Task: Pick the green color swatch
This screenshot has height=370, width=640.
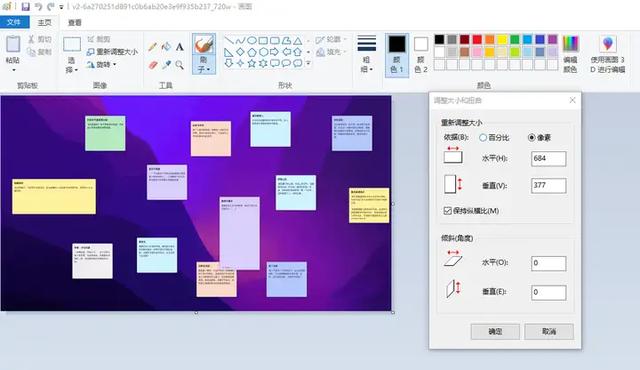Action: pyautogui.click(x=515, y=39)
